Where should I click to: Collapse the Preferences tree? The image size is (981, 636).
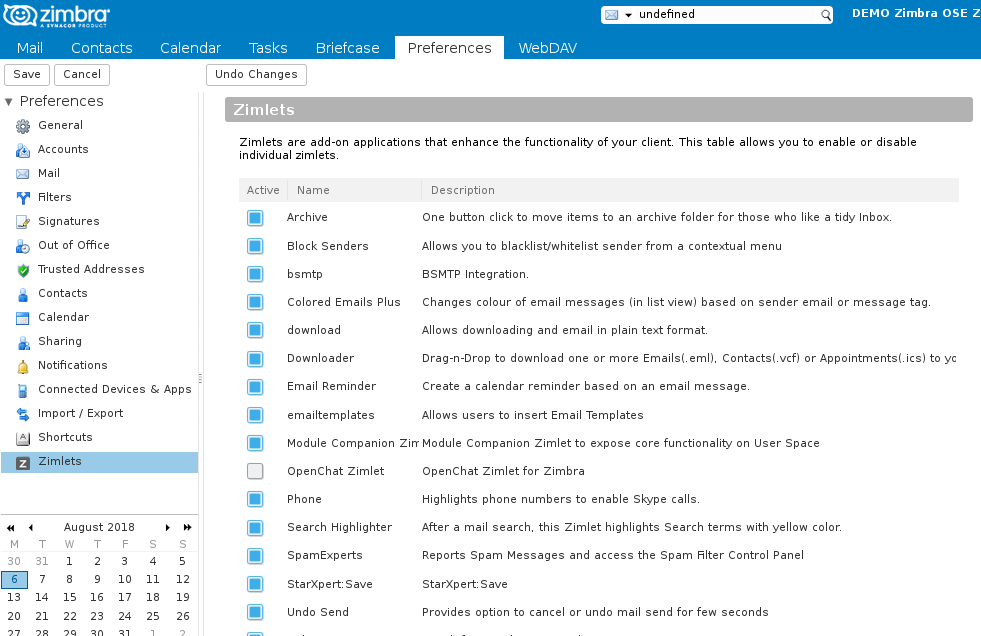click(9, 102)
